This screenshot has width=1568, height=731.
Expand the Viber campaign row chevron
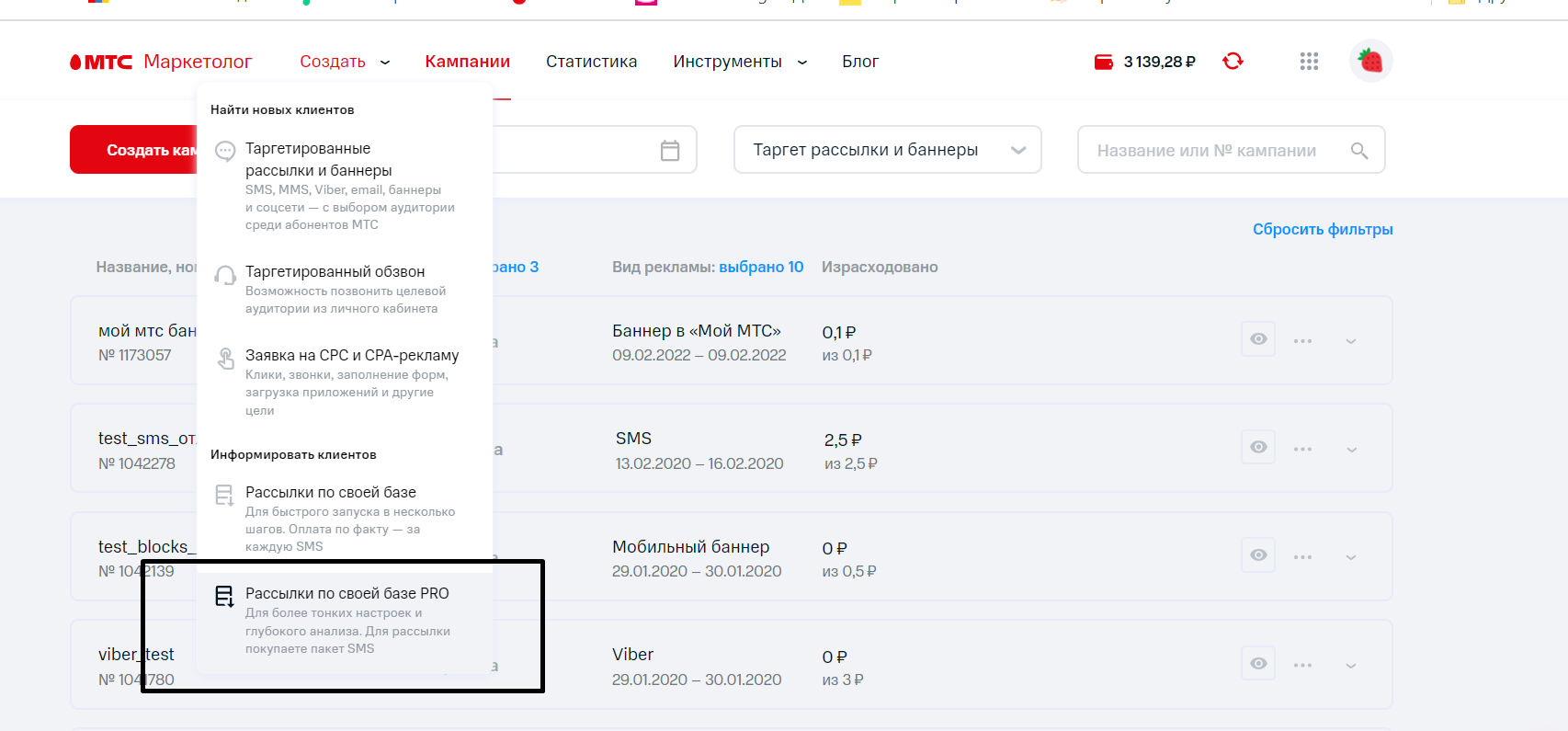[1351, 665]
